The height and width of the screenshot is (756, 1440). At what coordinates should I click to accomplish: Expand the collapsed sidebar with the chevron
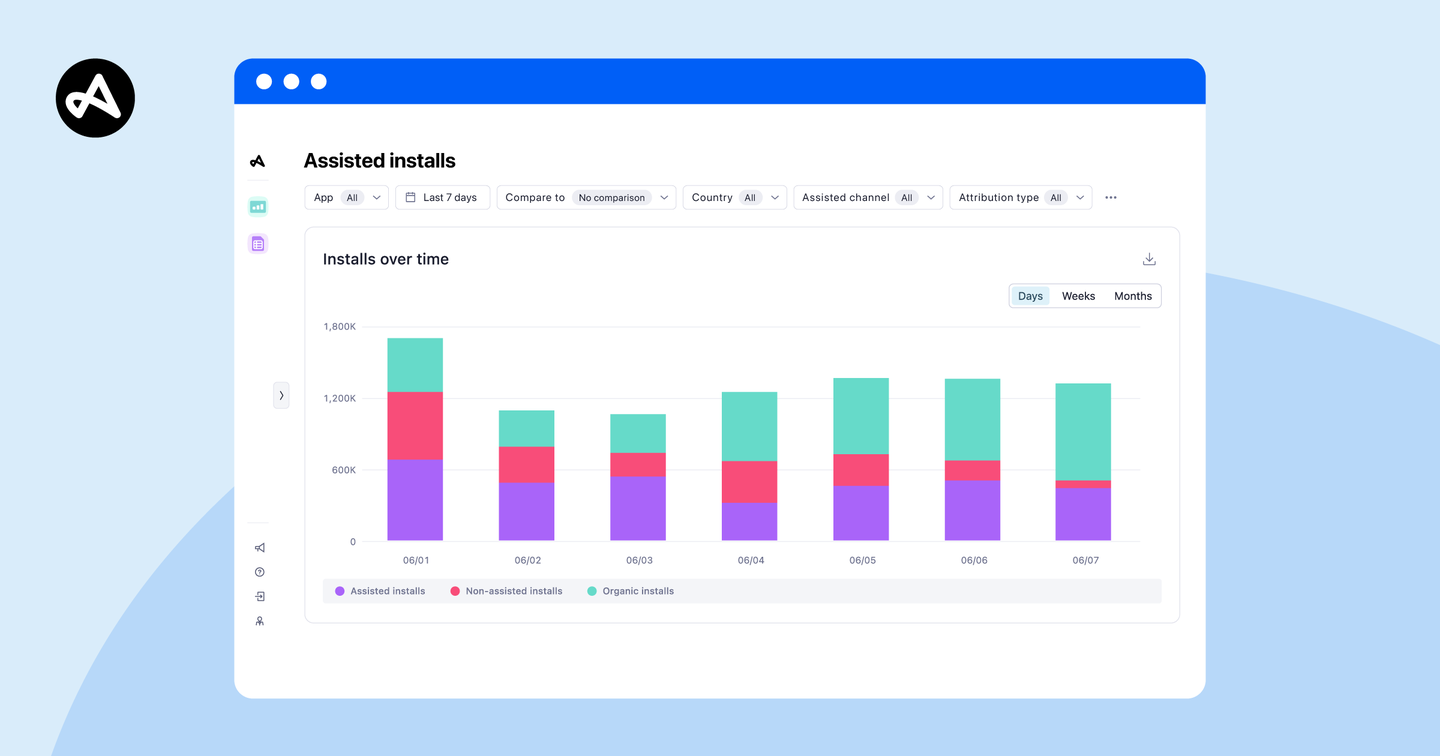[x=281, y=395]
